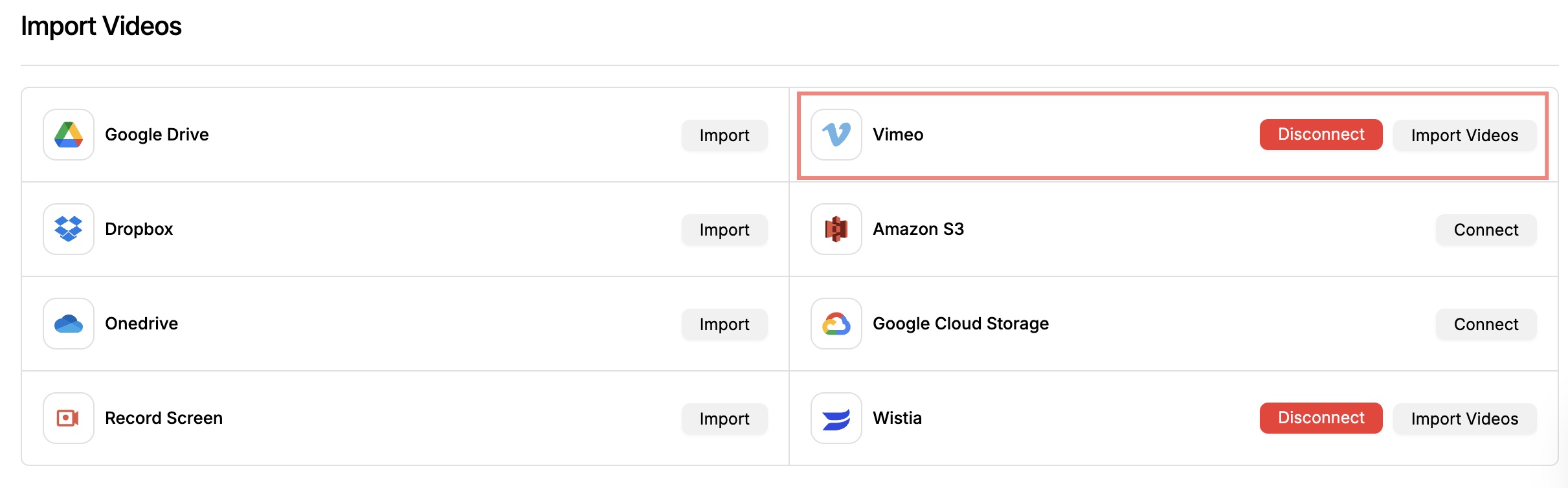Open Import Videos for Vimeo

(1464, 135)
